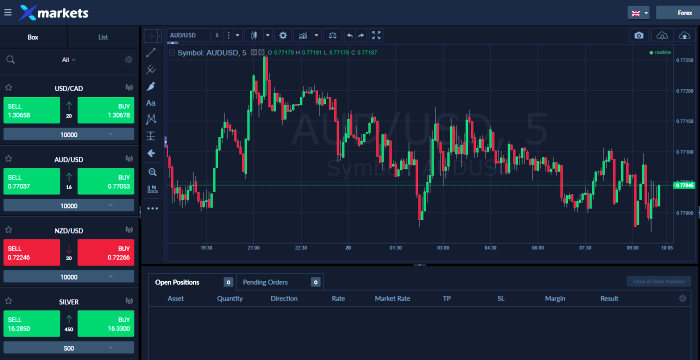Click the AUD/USD symbol input field
The width and height of the screenshot is (700, 360).
pos(188,35)
